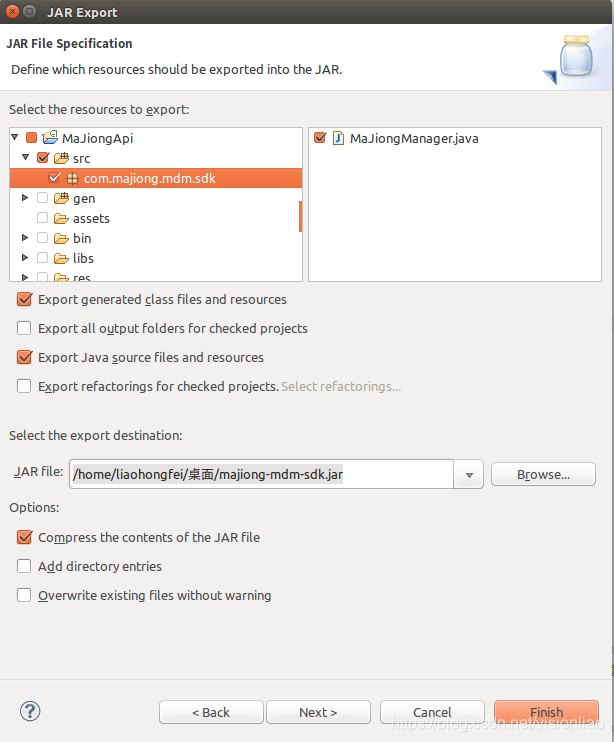This screenshot has height=742, width=614.
Task: Select the libs folder label
Action: click(83, 258)
